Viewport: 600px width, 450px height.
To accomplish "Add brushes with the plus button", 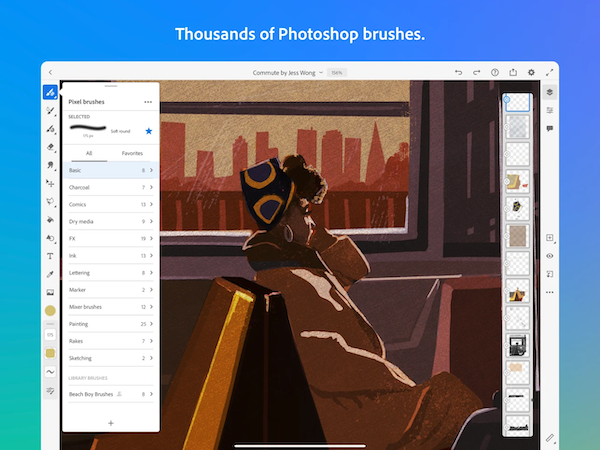I will tap(111, 423).
